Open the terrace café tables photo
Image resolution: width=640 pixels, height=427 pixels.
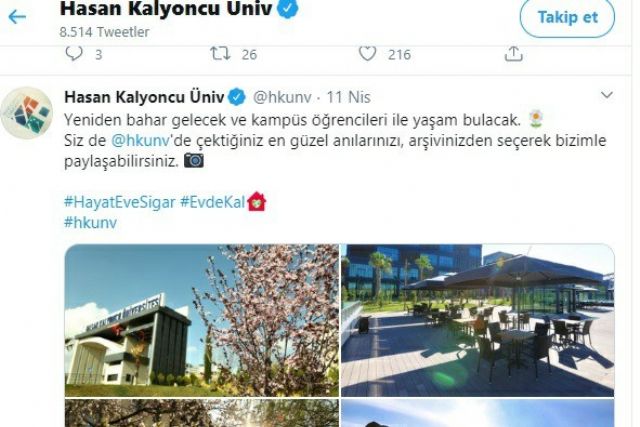478,320
